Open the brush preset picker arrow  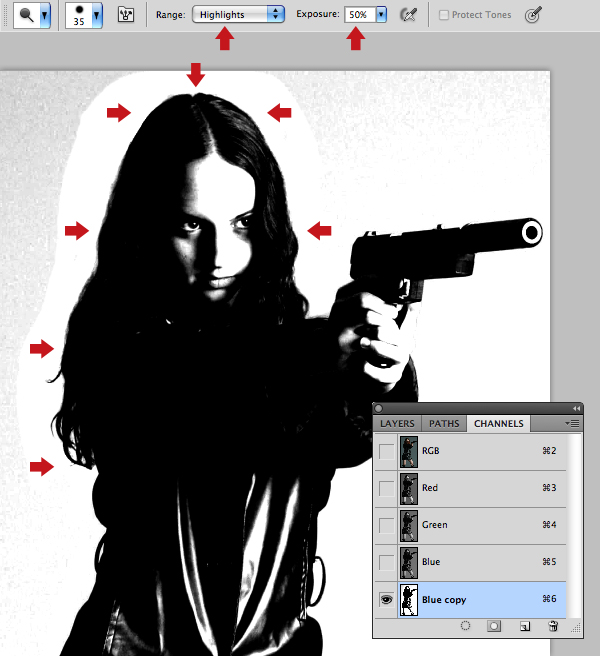tap(97, 15)
